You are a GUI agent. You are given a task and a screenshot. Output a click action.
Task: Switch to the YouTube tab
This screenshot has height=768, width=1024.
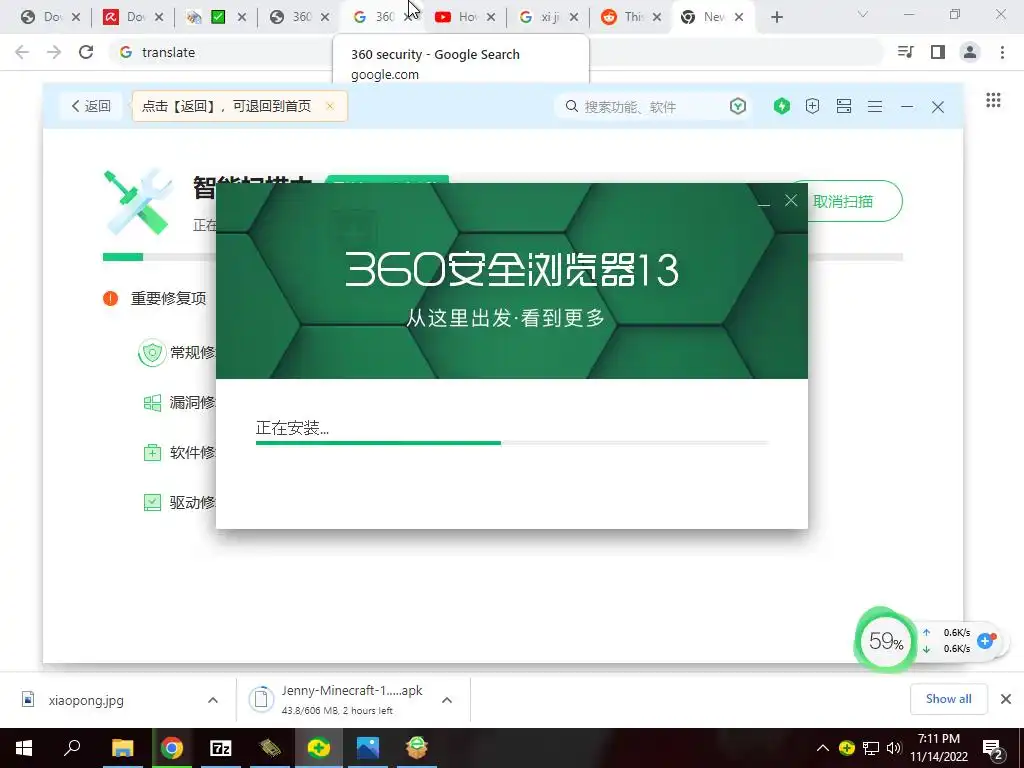pyautogui.click(x=465, y=17)
